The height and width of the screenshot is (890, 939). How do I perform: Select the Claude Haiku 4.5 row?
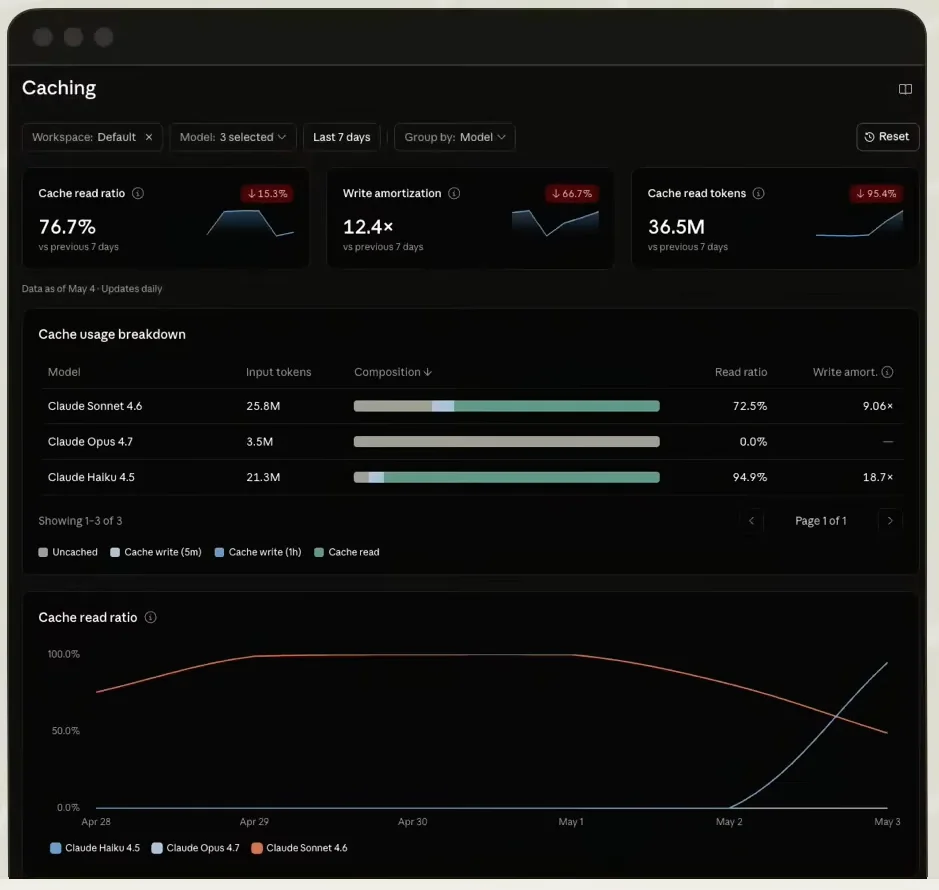pos(472,477)
